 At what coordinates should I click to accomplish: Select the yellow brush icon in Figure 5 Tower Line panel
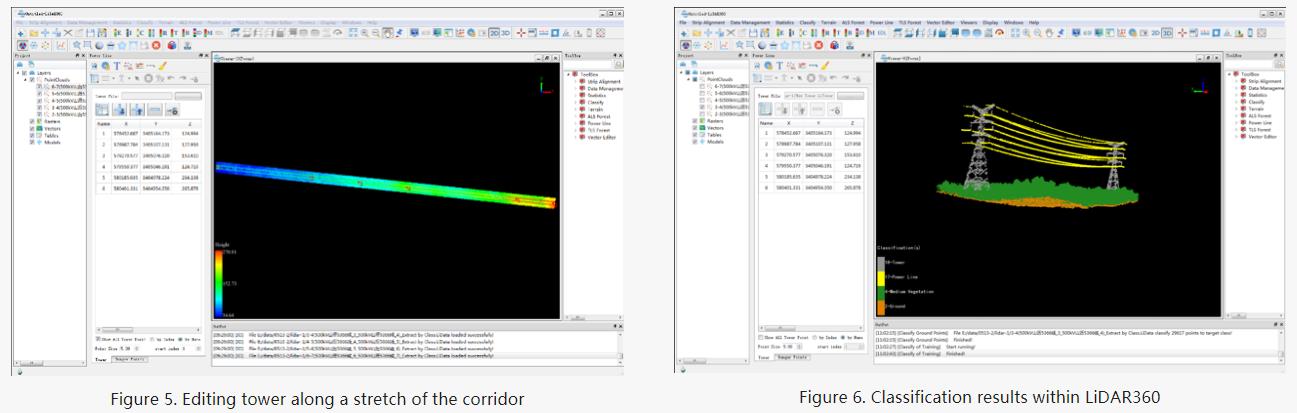tap(162, 65)
